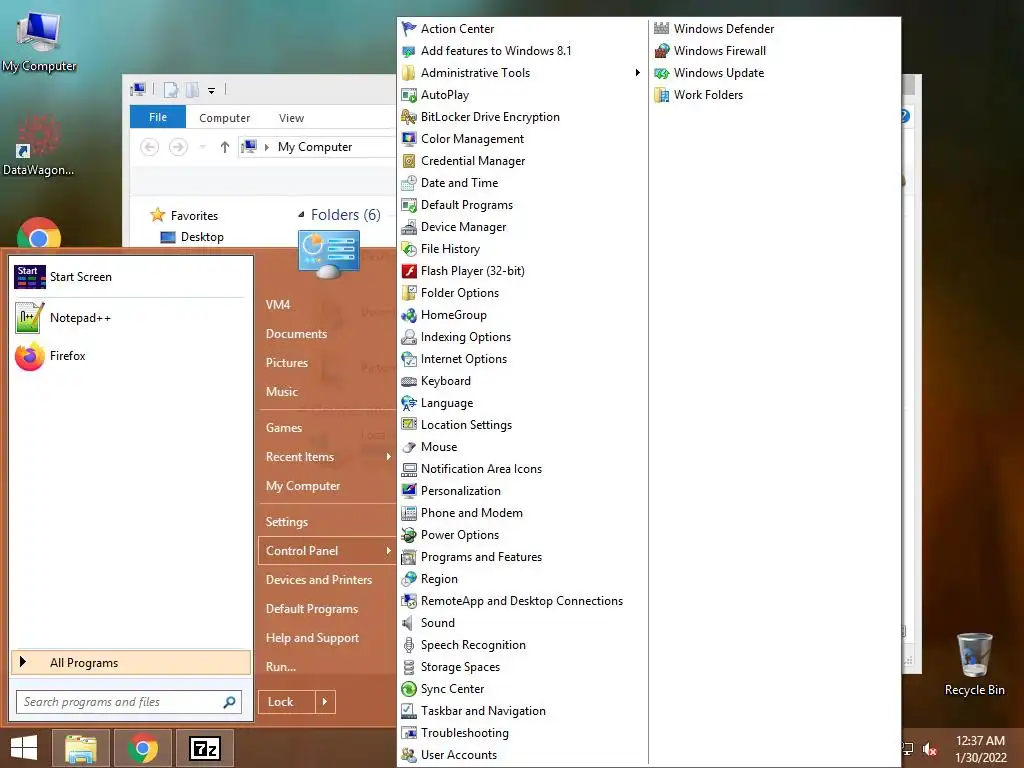Open Work Folders icon

[662, 95]
